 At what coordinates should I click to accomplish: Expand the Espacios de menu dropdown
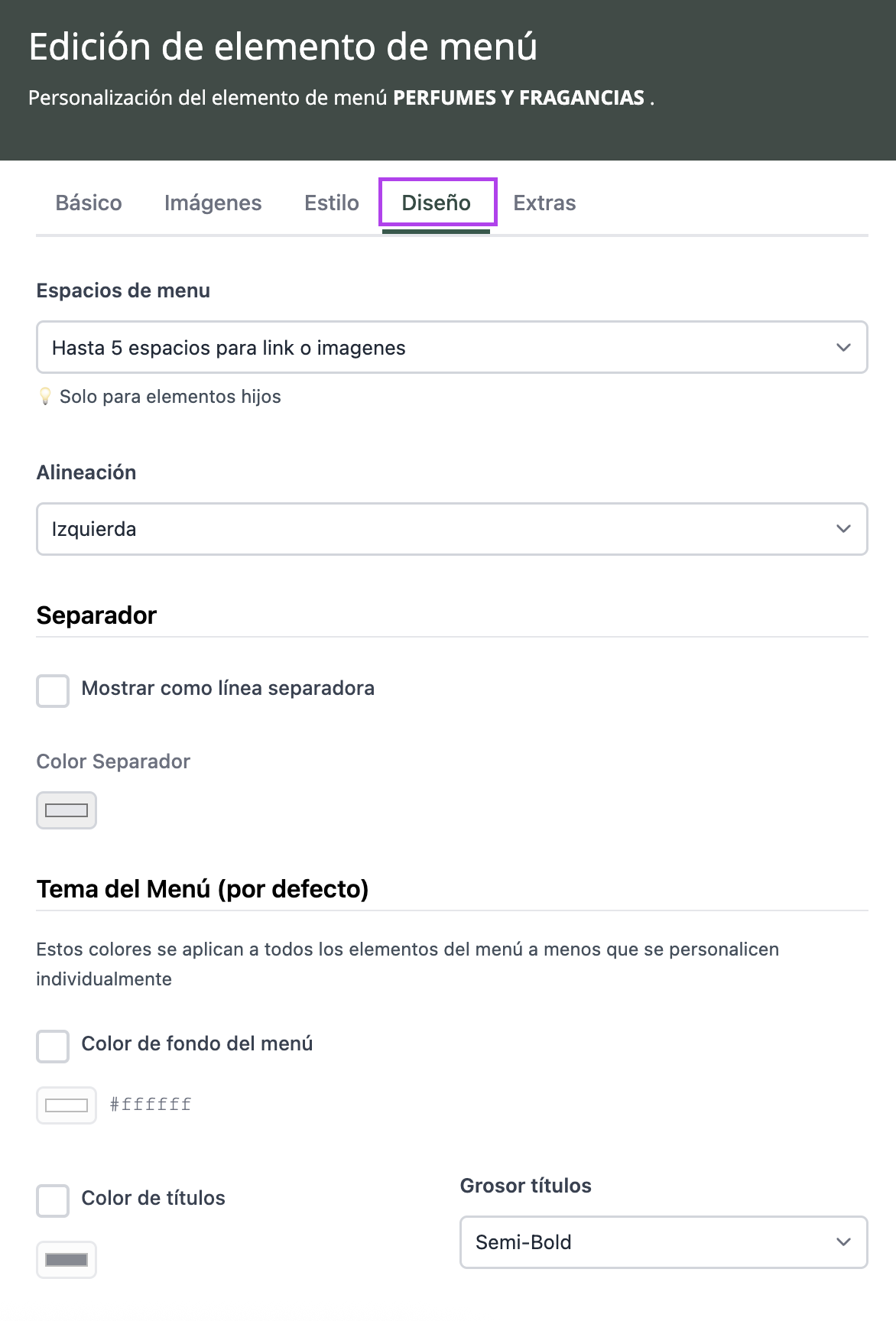(451, 348)
